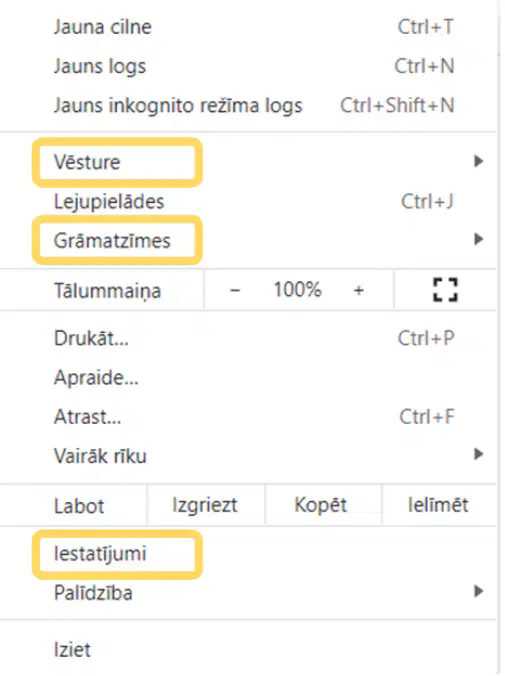Choose Drukāt... menu option

[248, 338]
